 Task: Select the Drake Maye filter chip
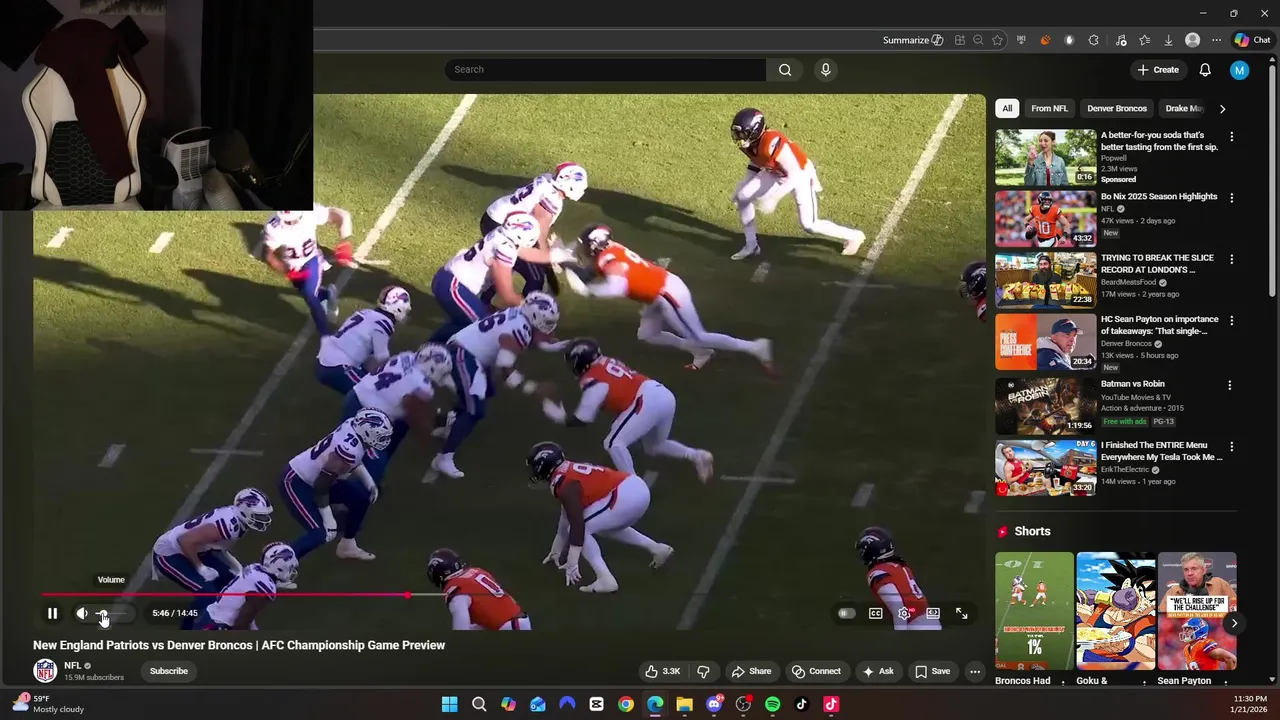(1184, 108)
